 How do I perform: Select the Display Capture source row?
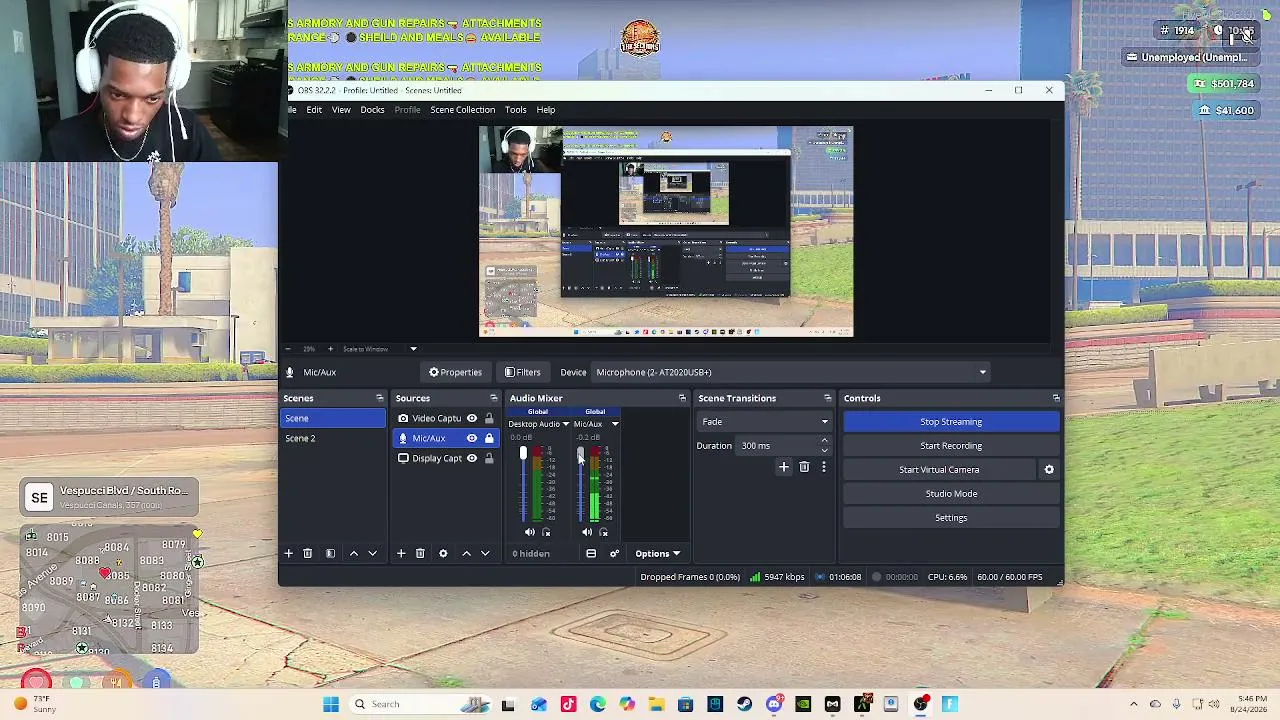coord(446,458)
